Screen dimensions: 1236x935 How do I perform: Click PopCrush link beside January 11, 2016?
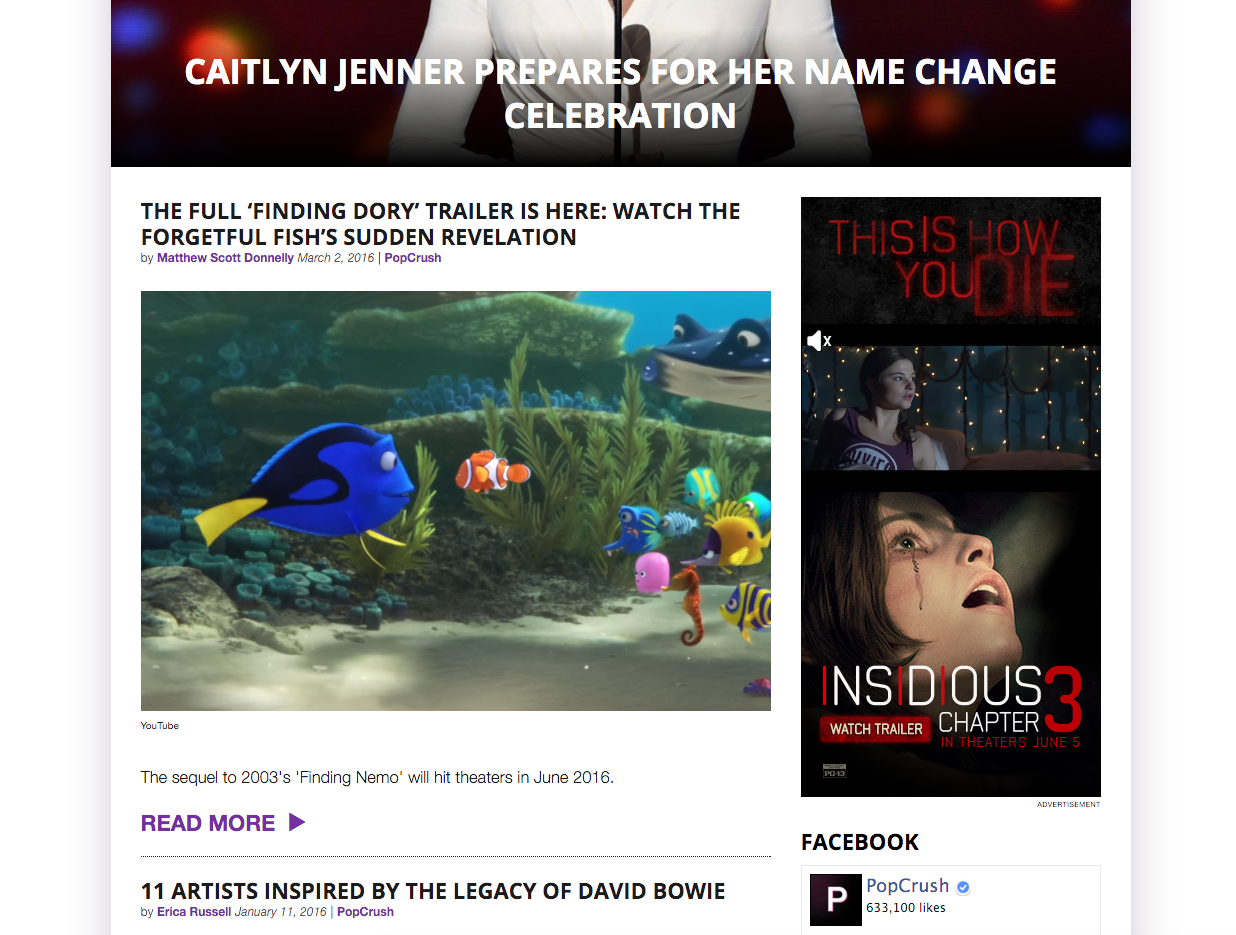click(365, 912)
